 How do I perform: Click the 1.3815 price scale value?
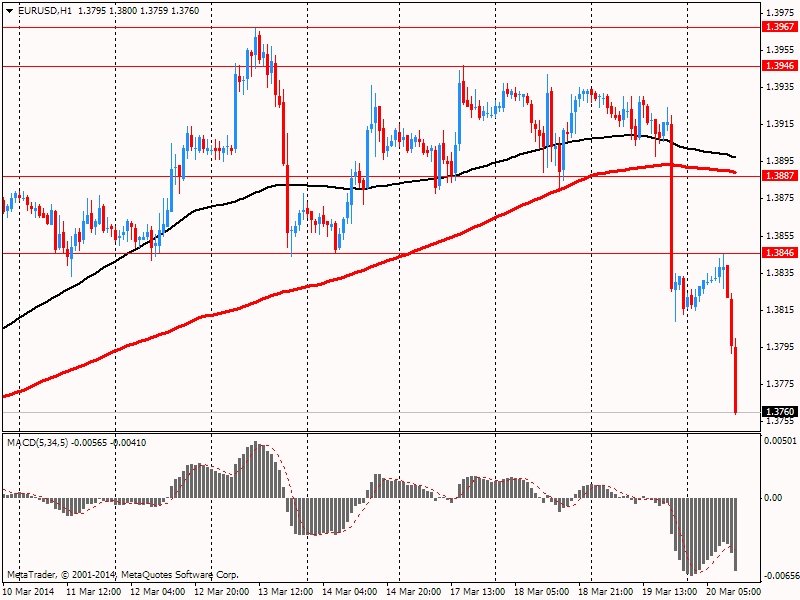[780, 310]
